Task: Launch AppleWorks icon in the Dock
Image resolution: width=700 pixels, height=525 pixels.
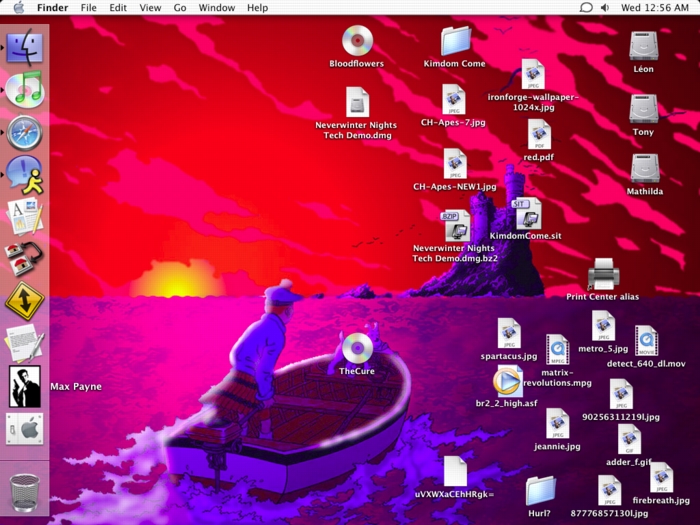Action: pyautogui.click(x=25, y=216)
